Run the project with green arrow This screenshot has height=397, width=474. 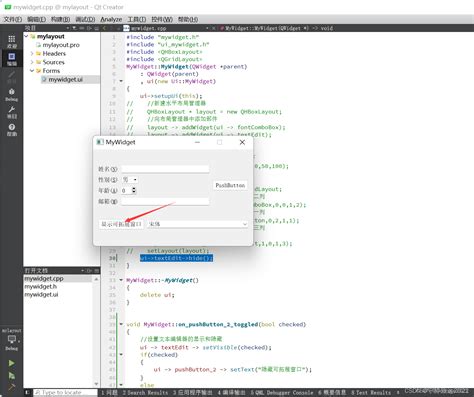pyautogui.click(x=12, y=363)
